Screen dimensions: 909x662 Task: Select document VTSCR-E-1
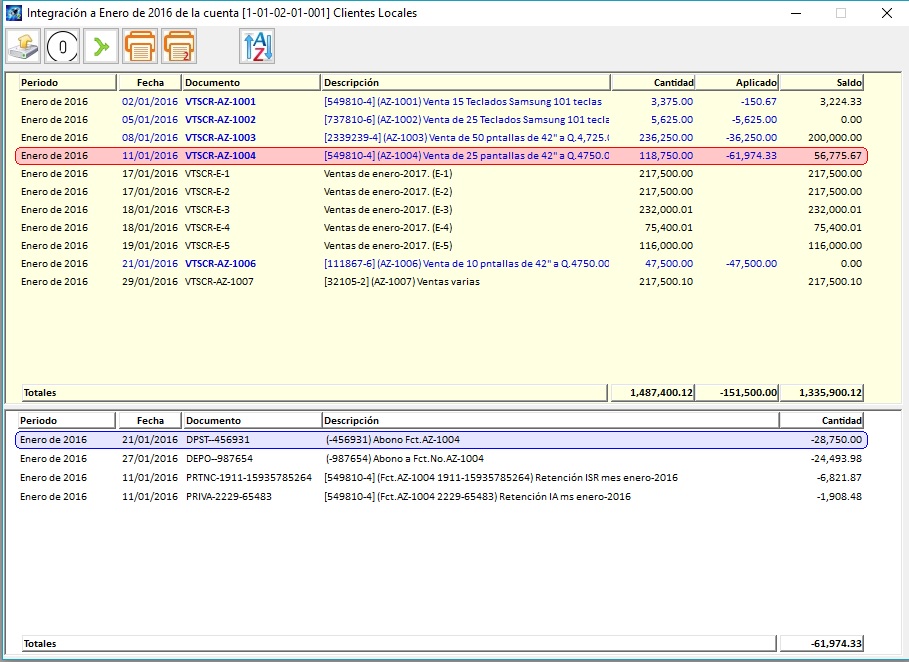[x=207, y=173]
